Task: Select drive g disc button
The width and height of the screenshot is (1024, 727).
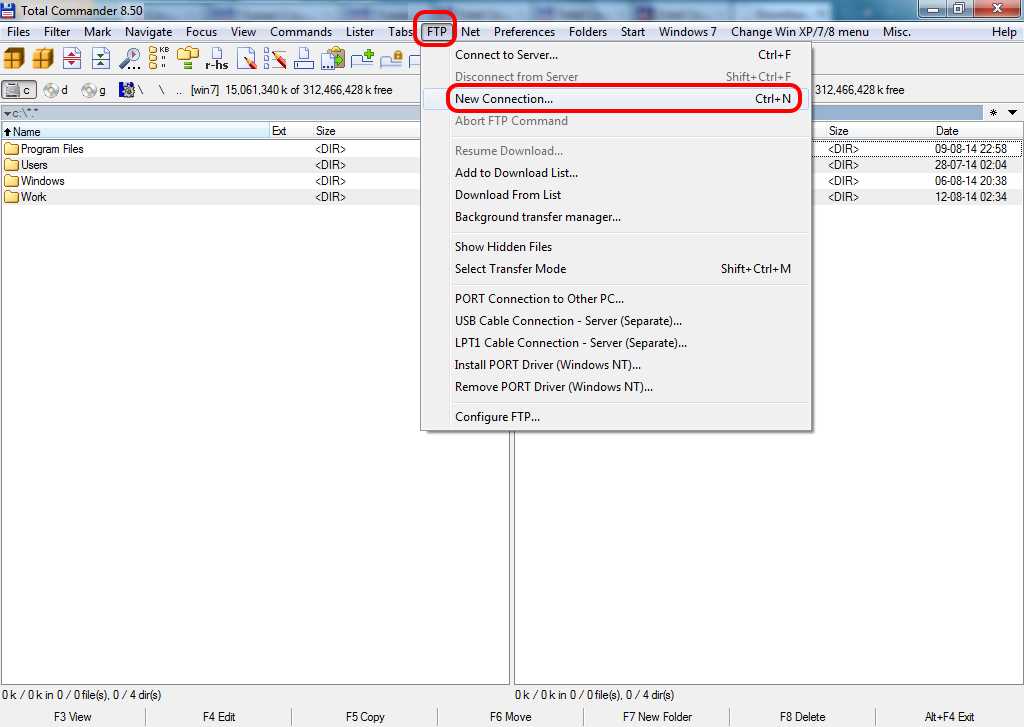Action: click(94, 90)
